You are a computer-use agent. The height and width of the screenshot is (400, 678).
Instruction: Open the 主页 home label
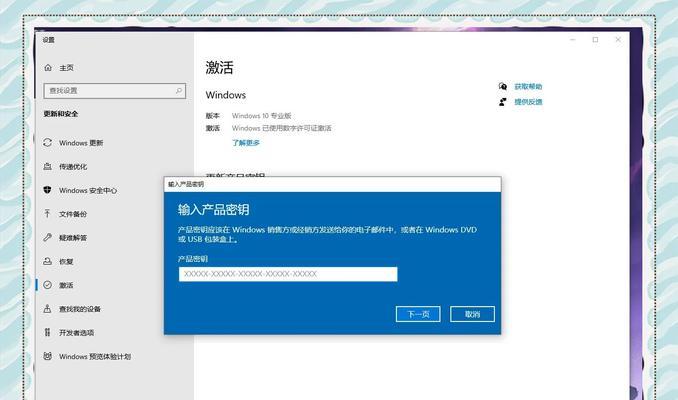(x=67, y=68)
